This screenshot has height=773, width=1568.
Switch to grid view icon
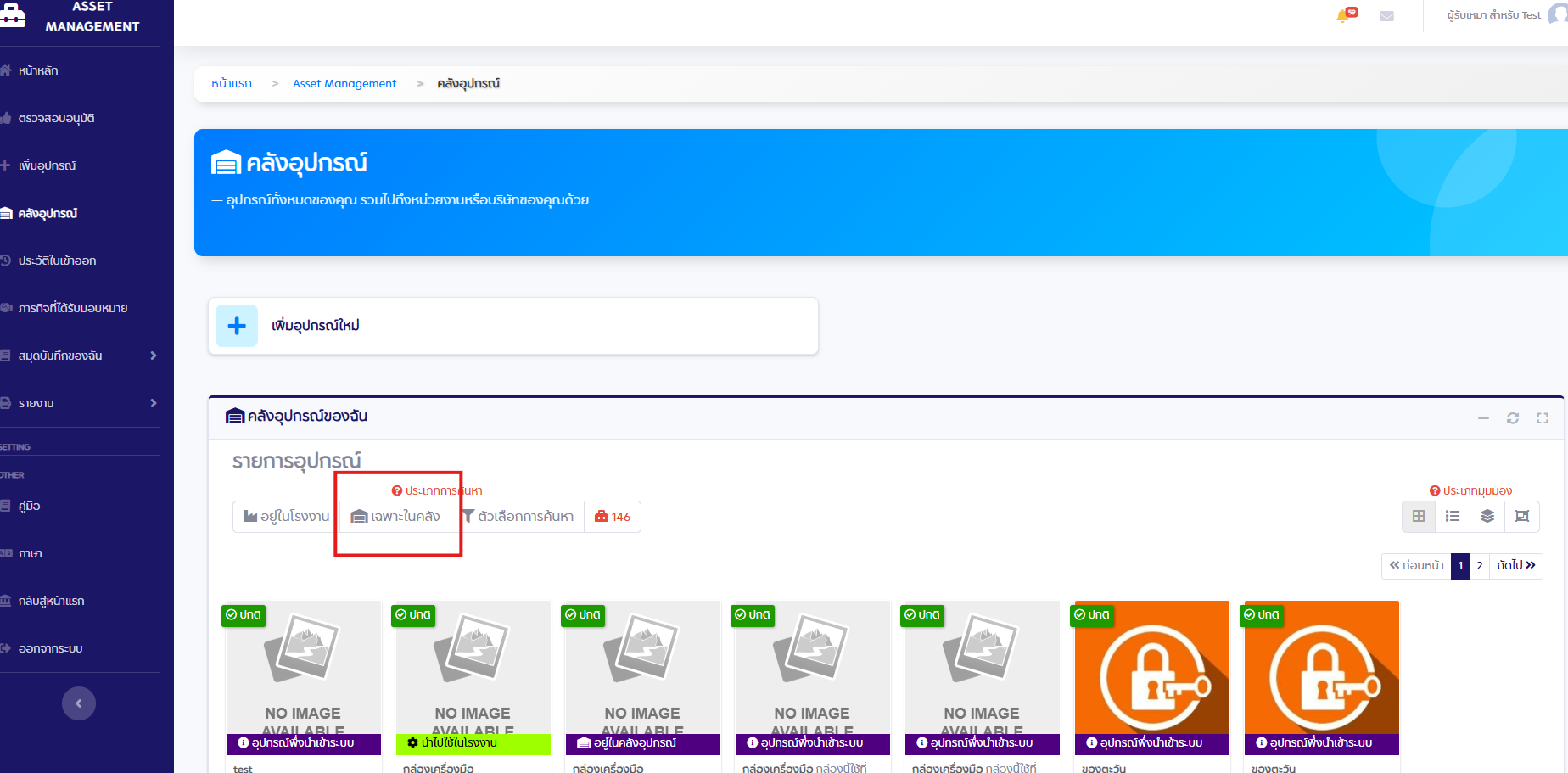tap(1418, 516)
